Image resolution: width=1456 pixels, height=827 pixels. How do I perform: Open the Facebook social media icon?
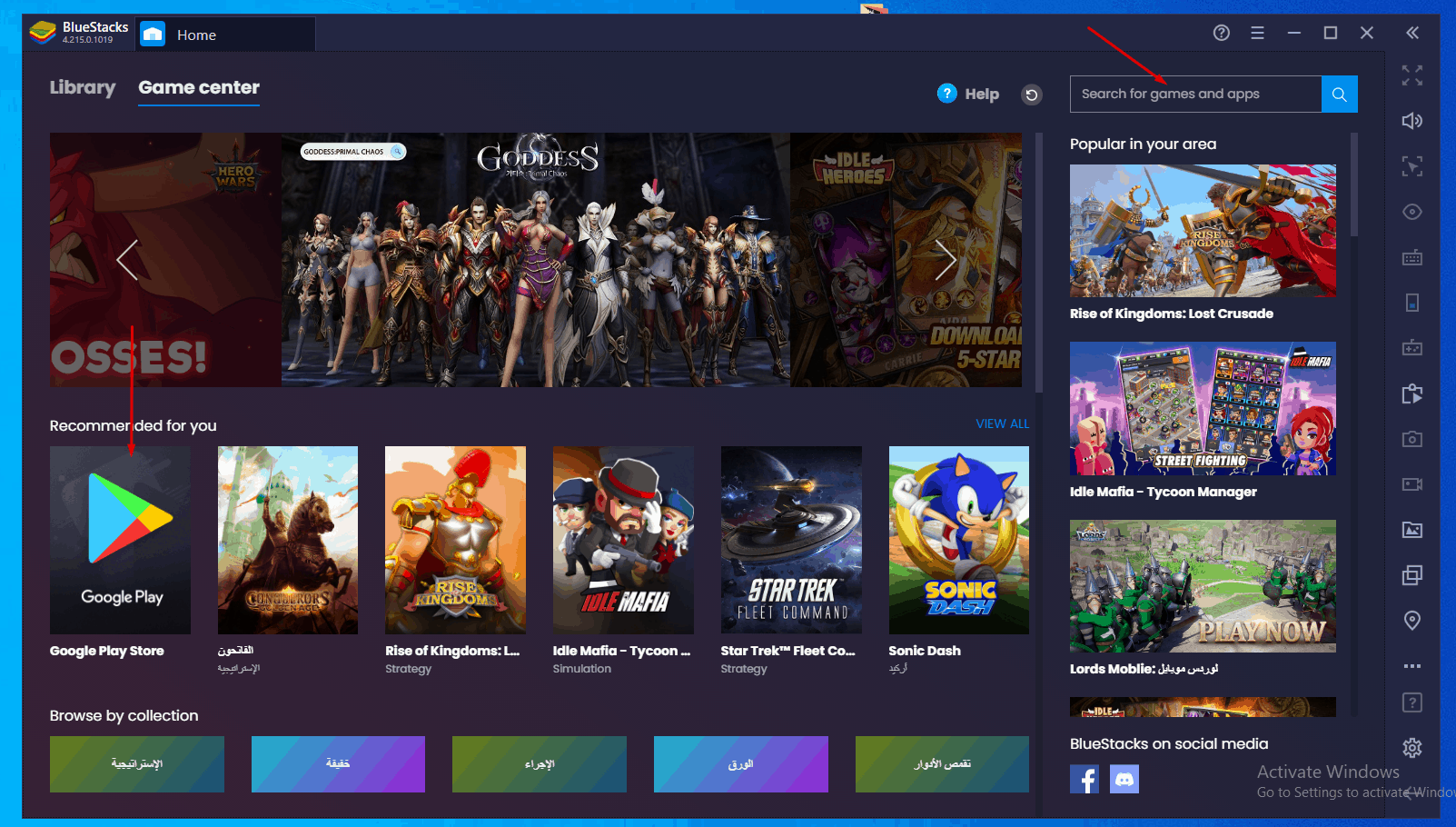coord(1085,779)
